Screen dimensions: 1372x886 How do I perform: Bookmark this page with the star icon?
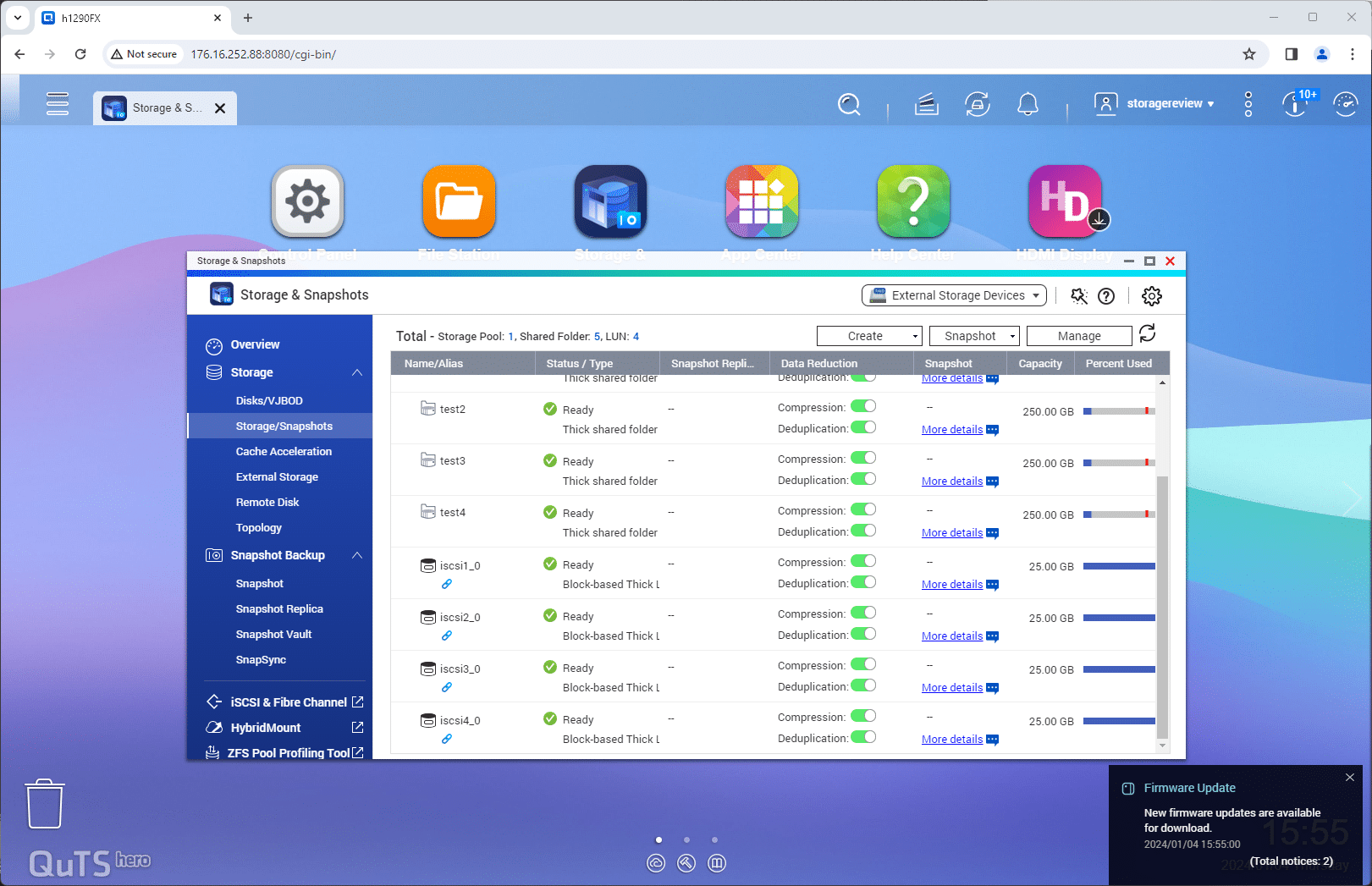point(1249,54)
